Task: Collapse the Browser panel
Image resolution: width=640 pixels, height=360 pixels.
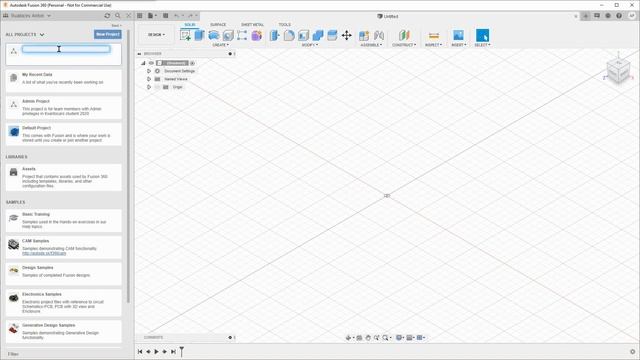Action: 139,53
